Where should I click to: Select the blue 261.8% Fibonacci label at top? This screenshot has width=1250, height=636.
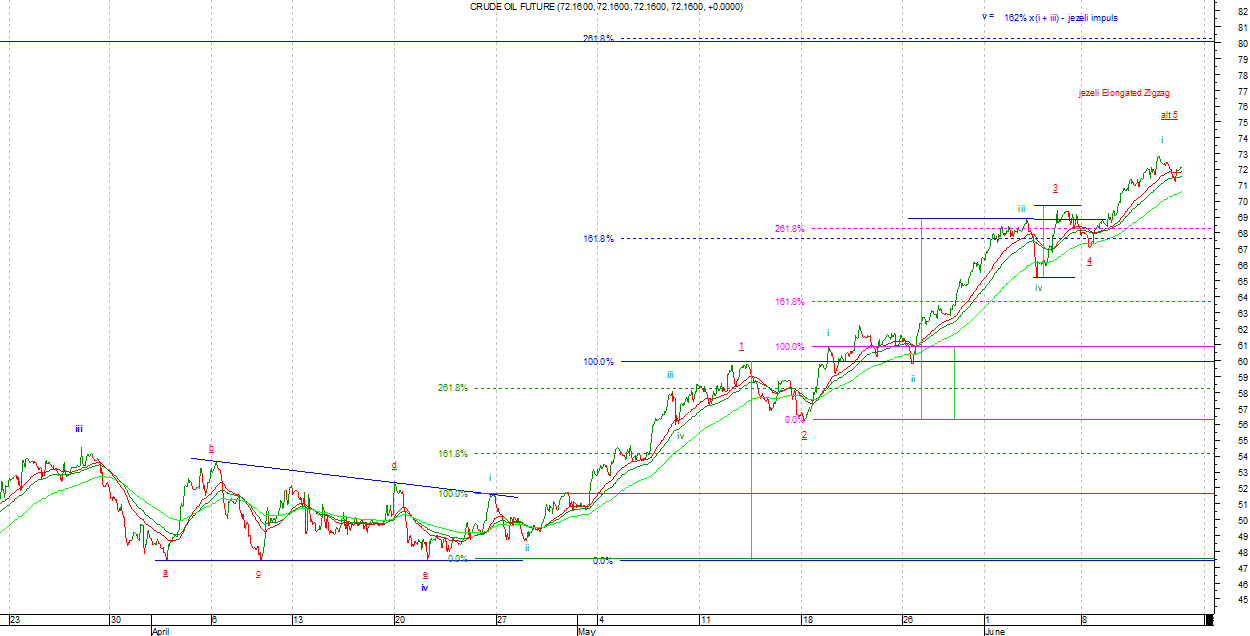coord(598,38)
